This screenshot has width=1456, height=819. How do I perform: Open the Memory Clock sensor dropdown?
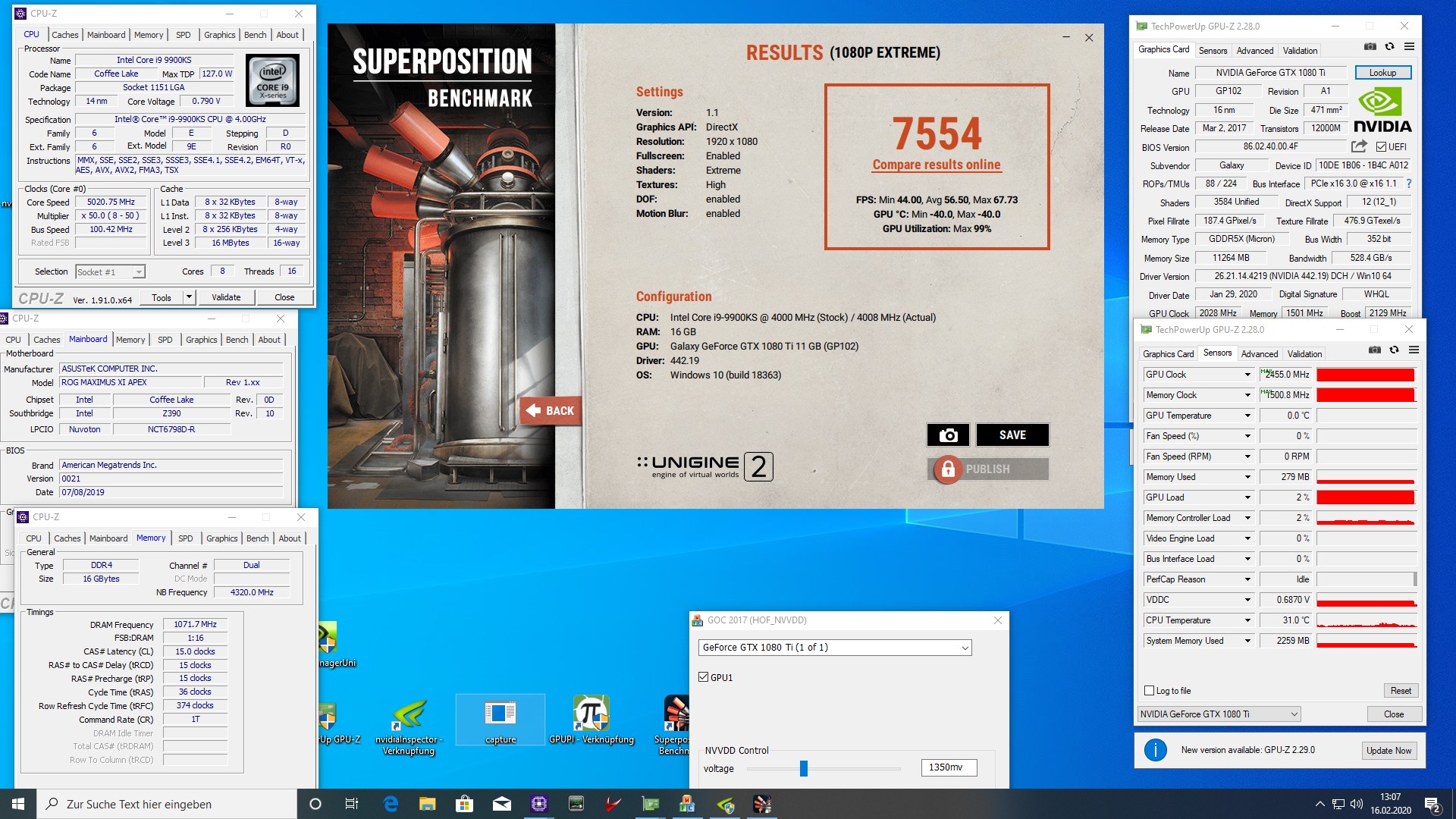click(1247, 395)
